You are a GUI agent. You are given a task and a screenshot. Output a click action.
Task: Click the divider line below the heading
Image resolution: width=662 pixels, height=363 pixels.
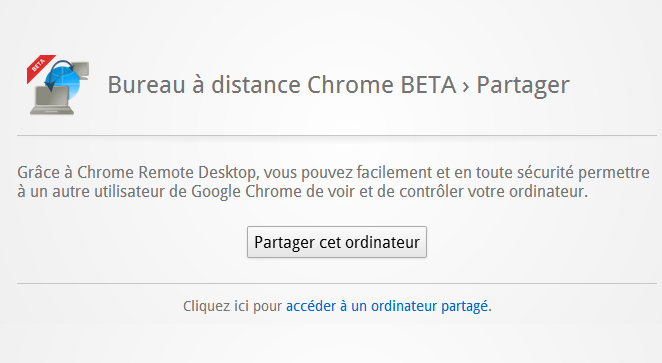tap(337, 135)
